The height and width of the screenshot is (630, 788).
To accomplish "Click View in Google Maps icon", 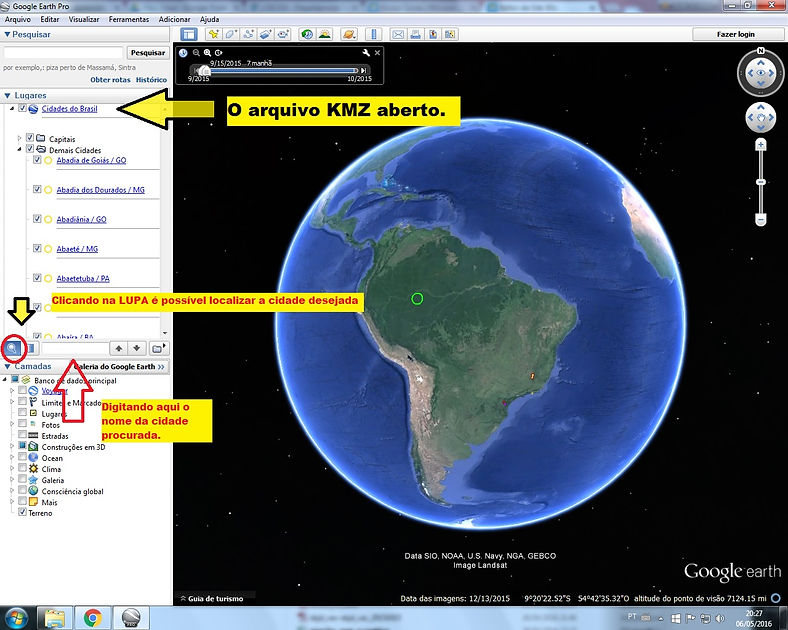I will pyautogui.click(x=450, y=34).
